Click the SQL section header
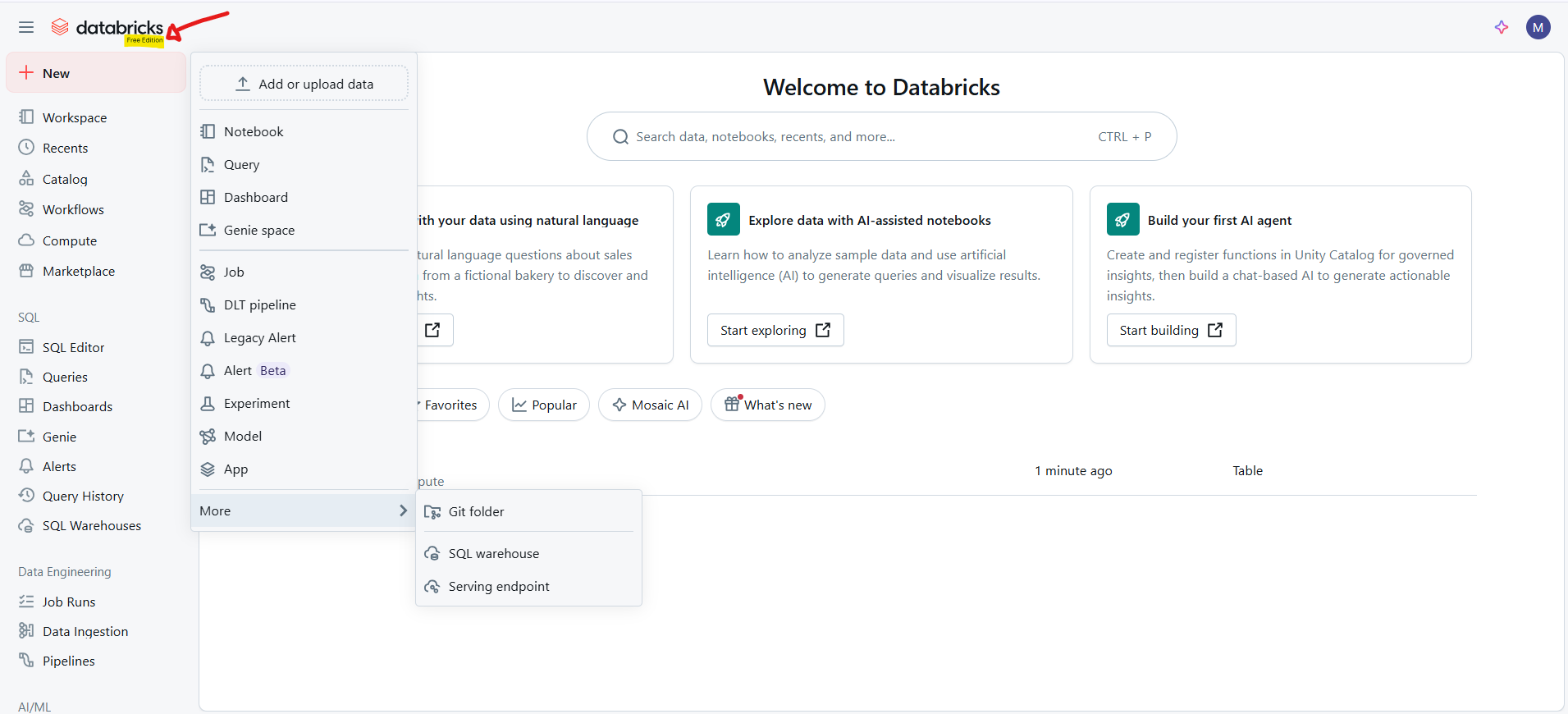The width and height of the screenshot is (1568, 714). coord(29,317)
